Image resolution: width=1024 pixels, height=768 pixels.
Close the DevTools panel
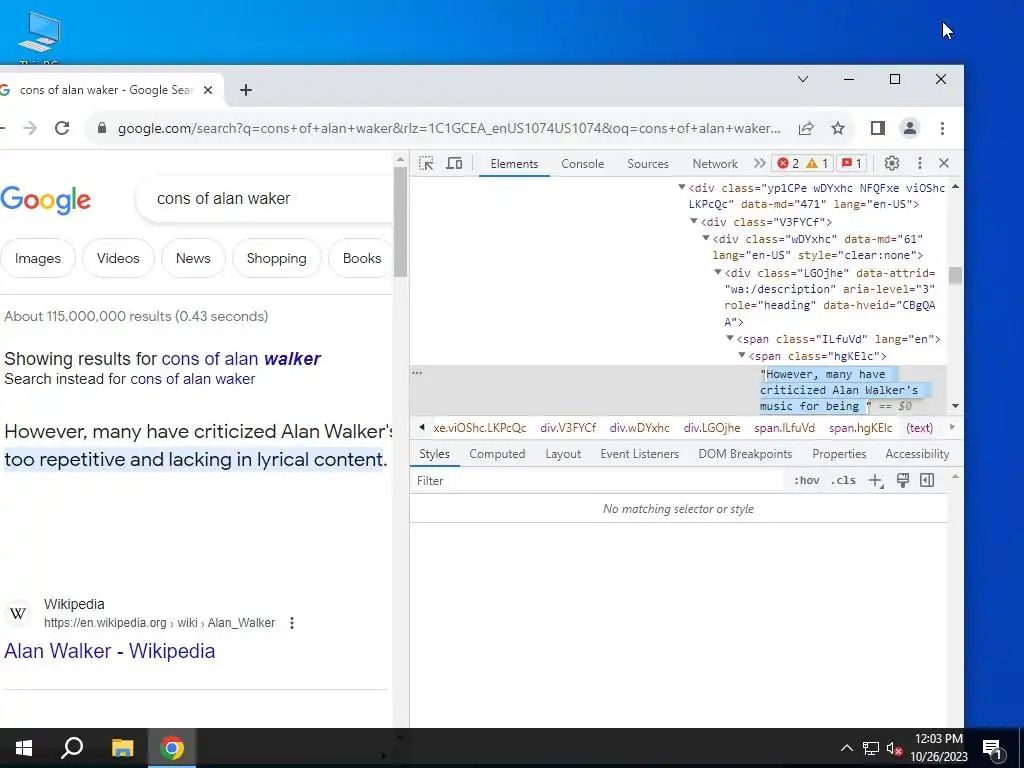pos(944,163)
